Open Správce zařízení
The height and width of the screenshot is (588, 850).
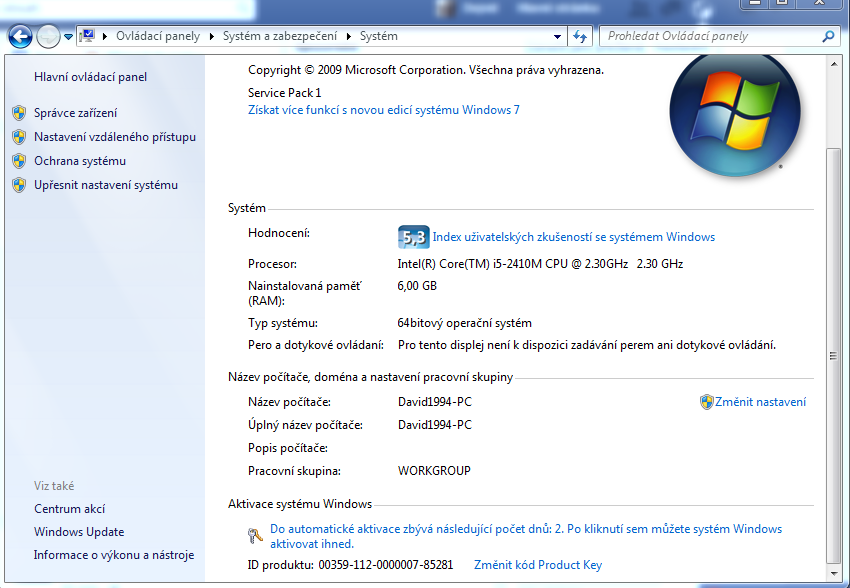point(75,113)
